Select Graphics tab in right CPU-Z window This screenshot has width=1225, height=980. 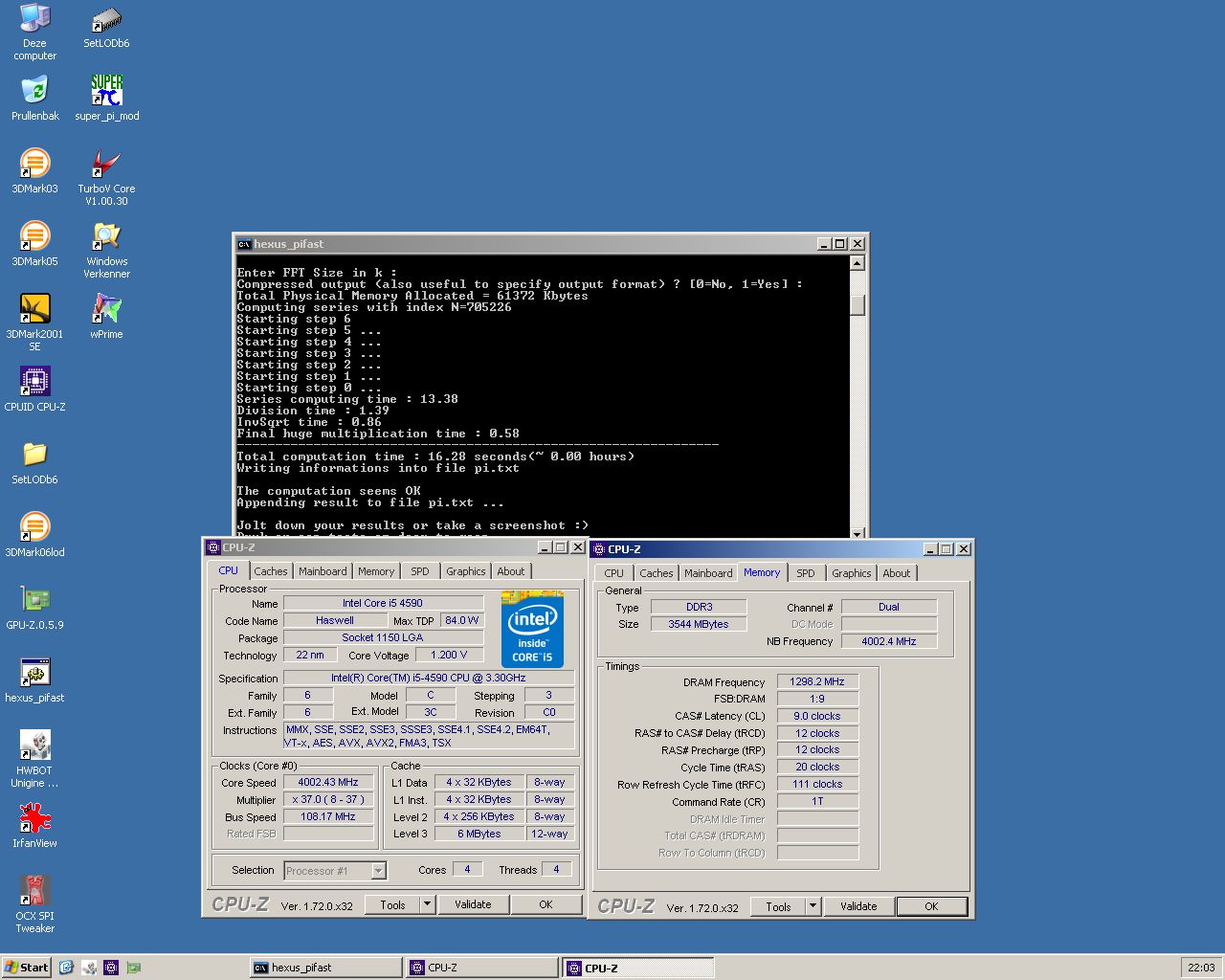pyautogui.click(x=852, y=573)
